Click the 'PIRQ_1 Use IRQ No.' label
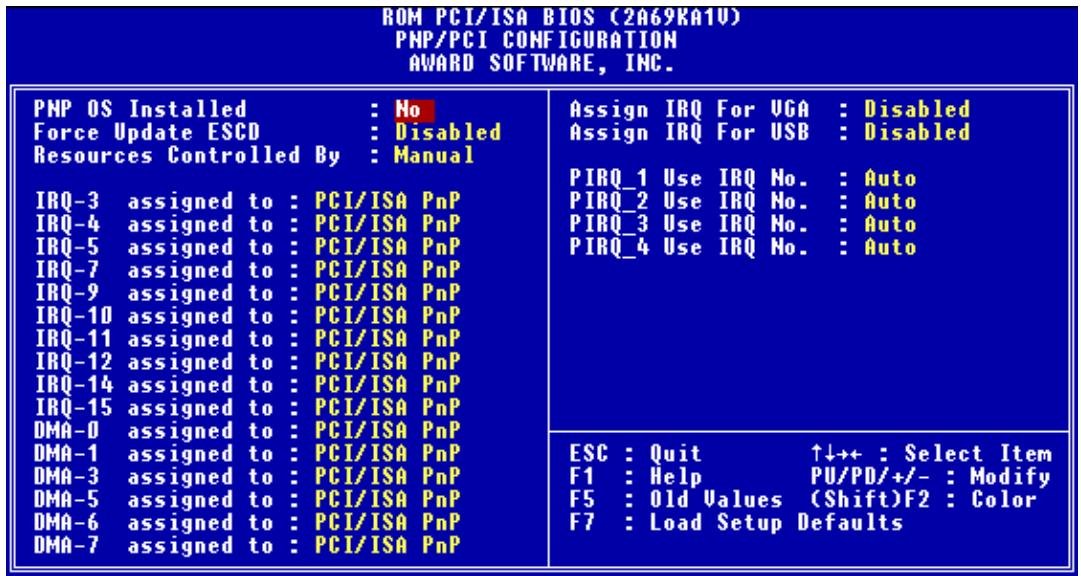This screenshot has width=1081, height=576. click(689, 179)
